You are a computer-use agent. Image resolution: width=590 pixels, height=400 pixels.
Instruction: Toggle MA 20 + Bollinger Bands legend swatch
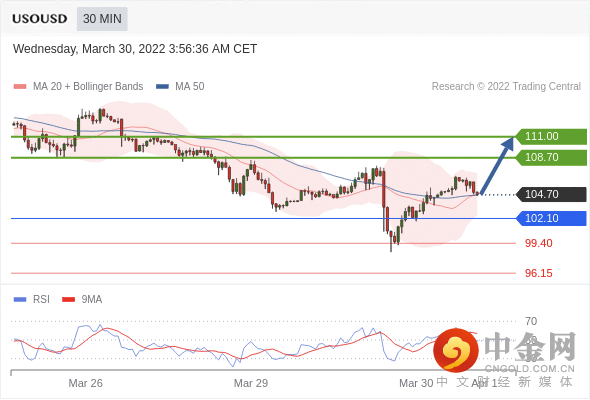coord(20,87)
